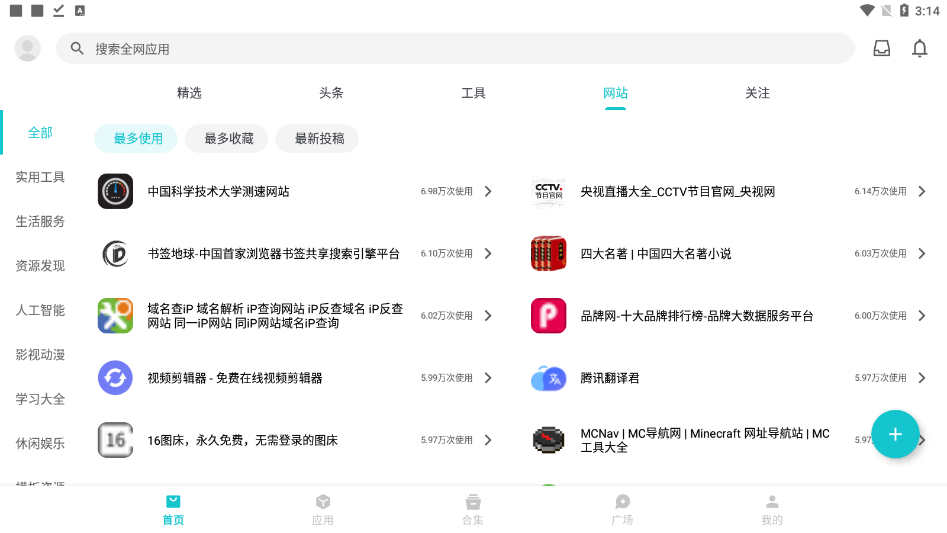The width and height of the screenshot is (947, 533).
Task: Open 四大名著 | 中国四大名著小说 title
Action: tap(656, 254)
